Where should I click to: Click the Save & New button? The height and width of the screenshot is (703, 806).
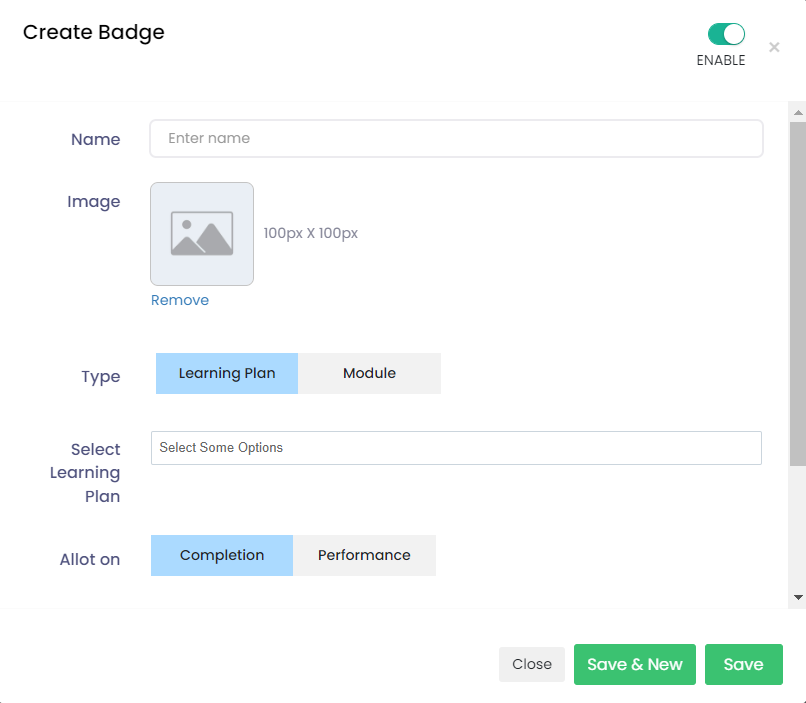tap(634, 664)
